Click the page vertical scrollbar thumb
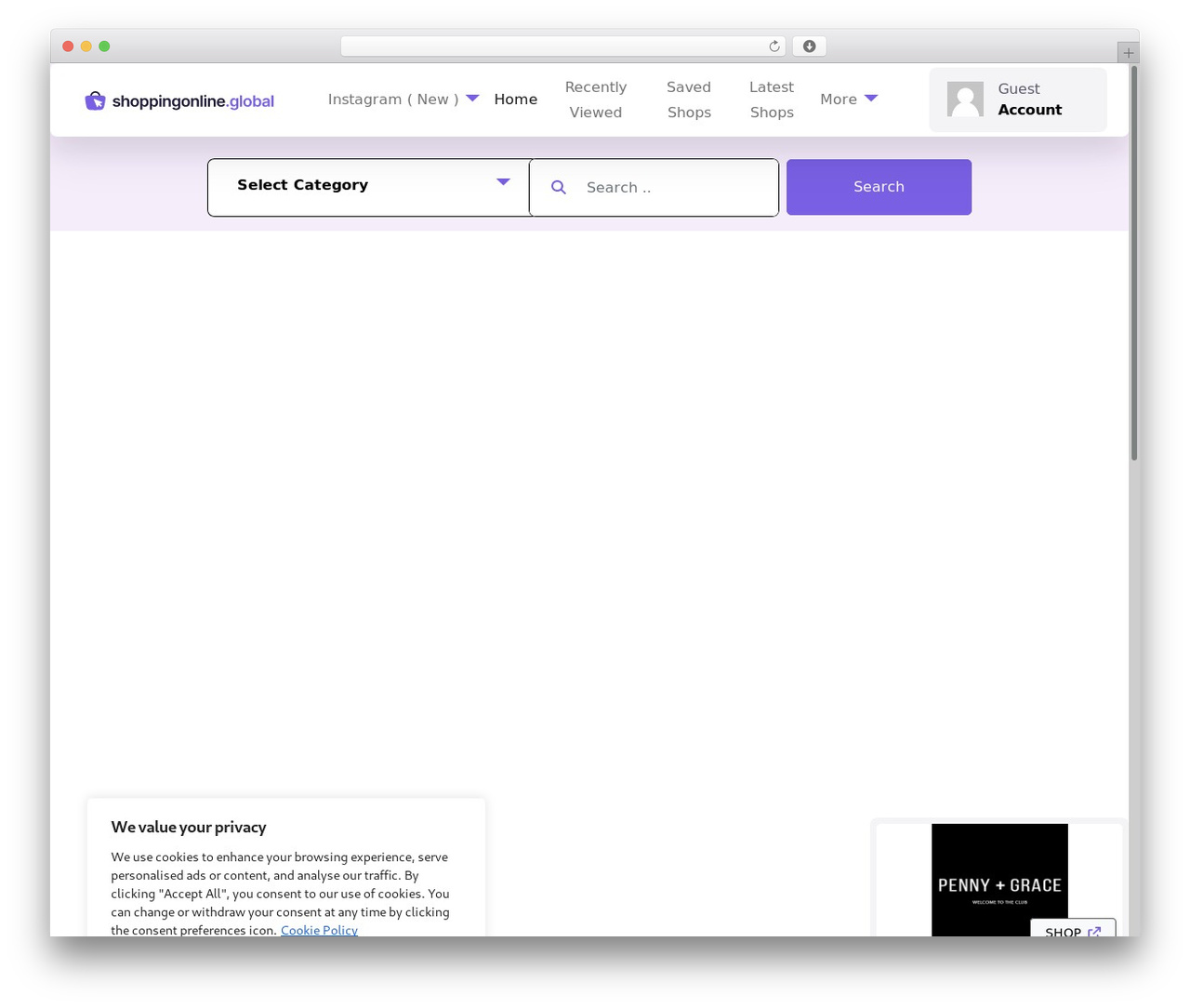The height and width of the screenshot is (1008, 1190). coord(1134,263)
